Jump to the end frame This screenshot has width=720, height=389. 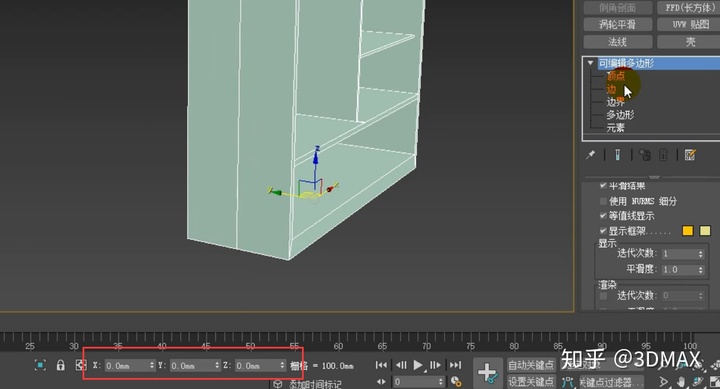pos(455,365)
